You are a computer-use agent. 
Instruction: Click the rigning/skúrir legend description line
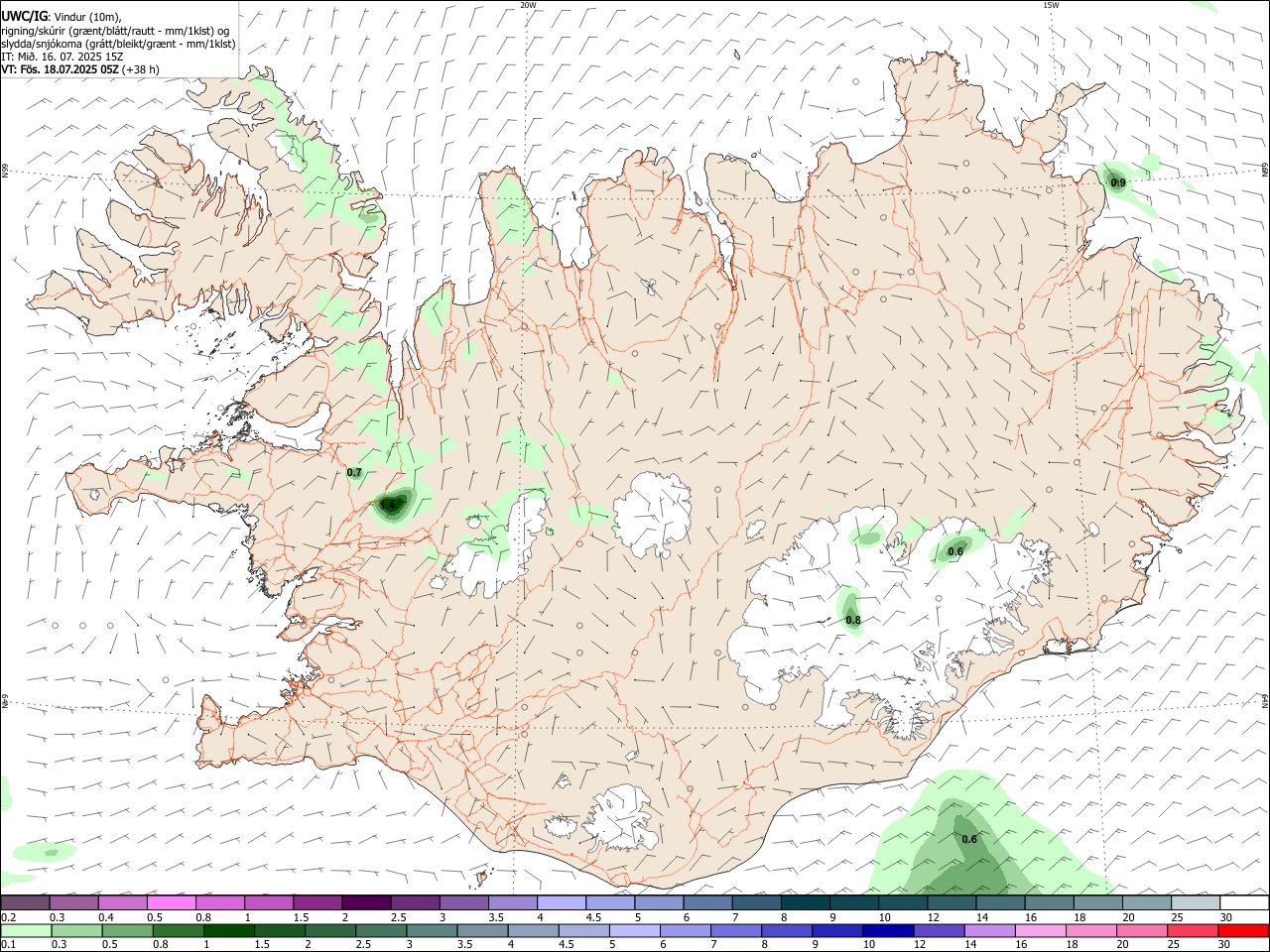pyautogui.click(x=115, y=30)
